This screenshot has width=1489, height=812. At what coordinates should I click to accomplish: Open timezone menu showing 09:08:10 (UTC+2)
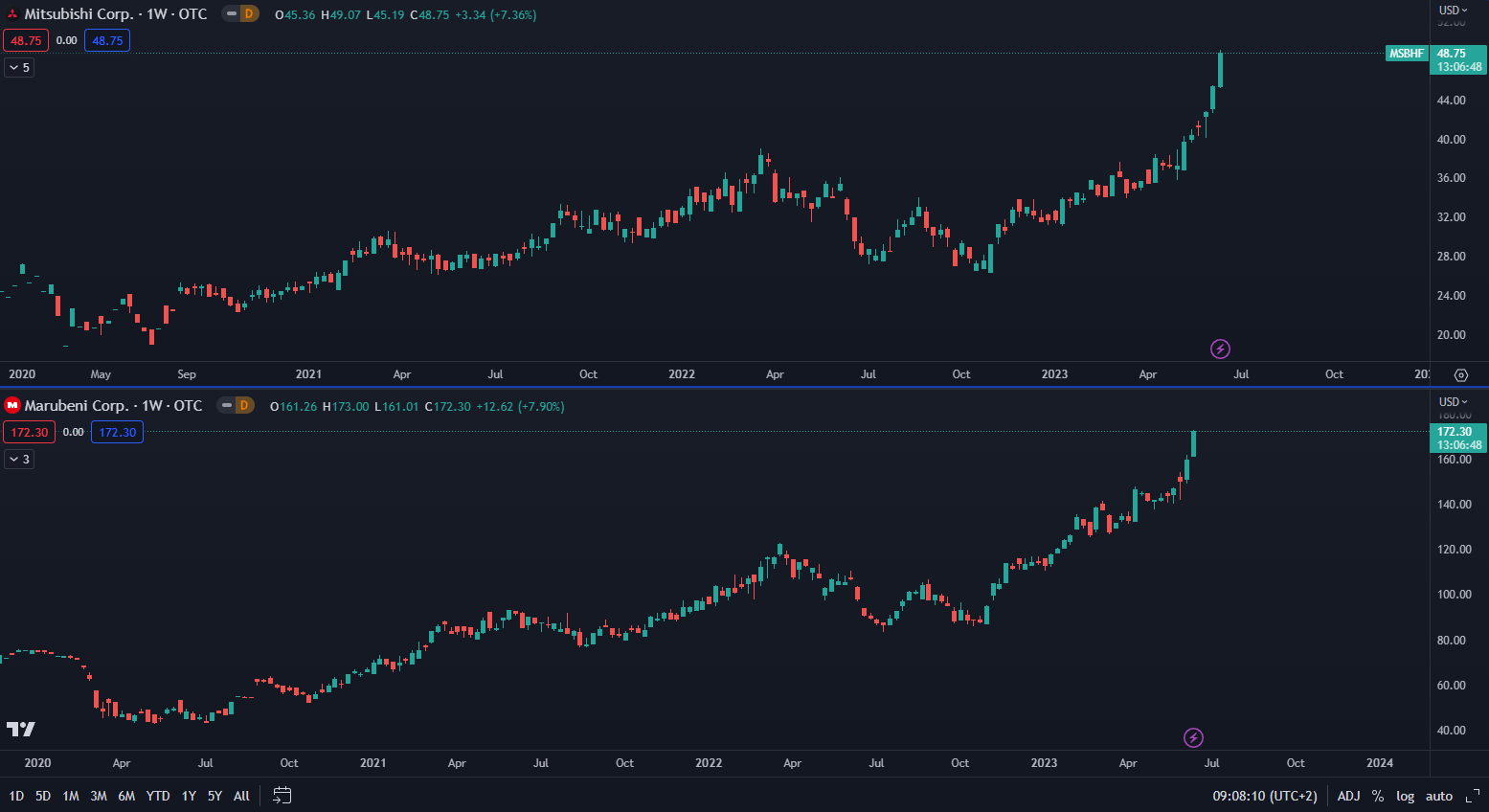click(1264, 796)
